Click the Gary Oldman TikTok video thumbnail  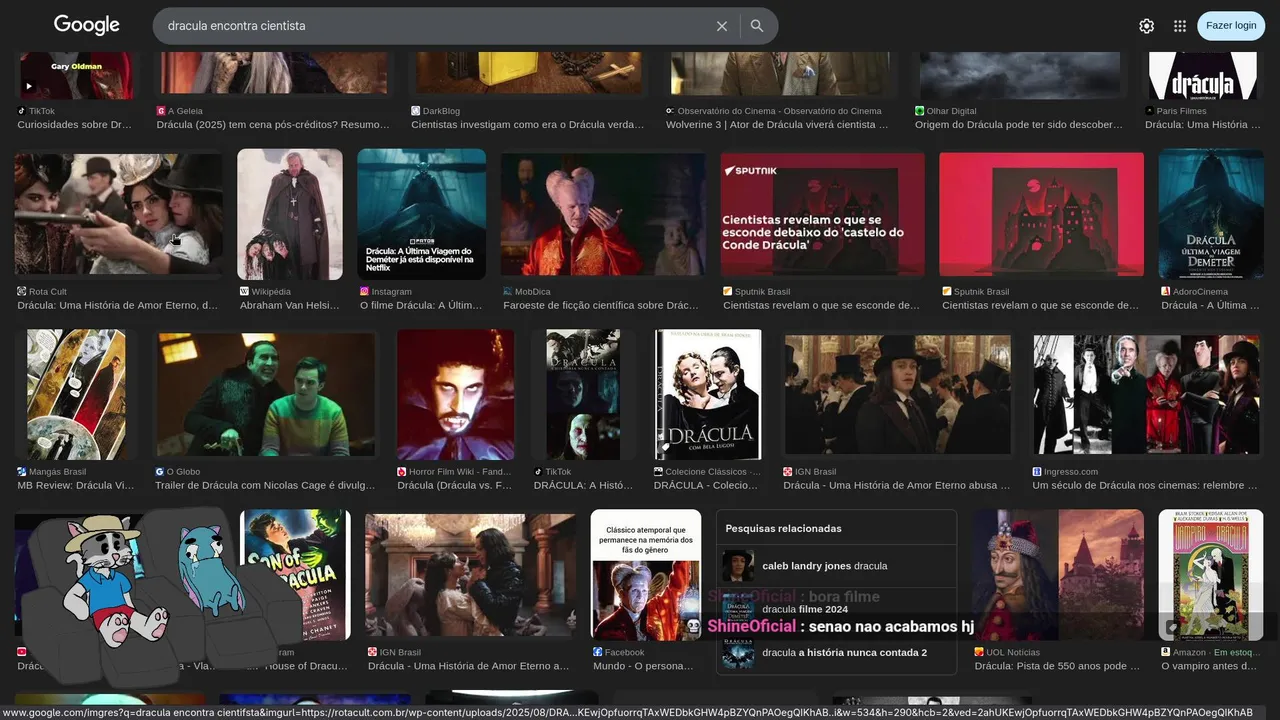pyautogui.click(x=75, y=75)
